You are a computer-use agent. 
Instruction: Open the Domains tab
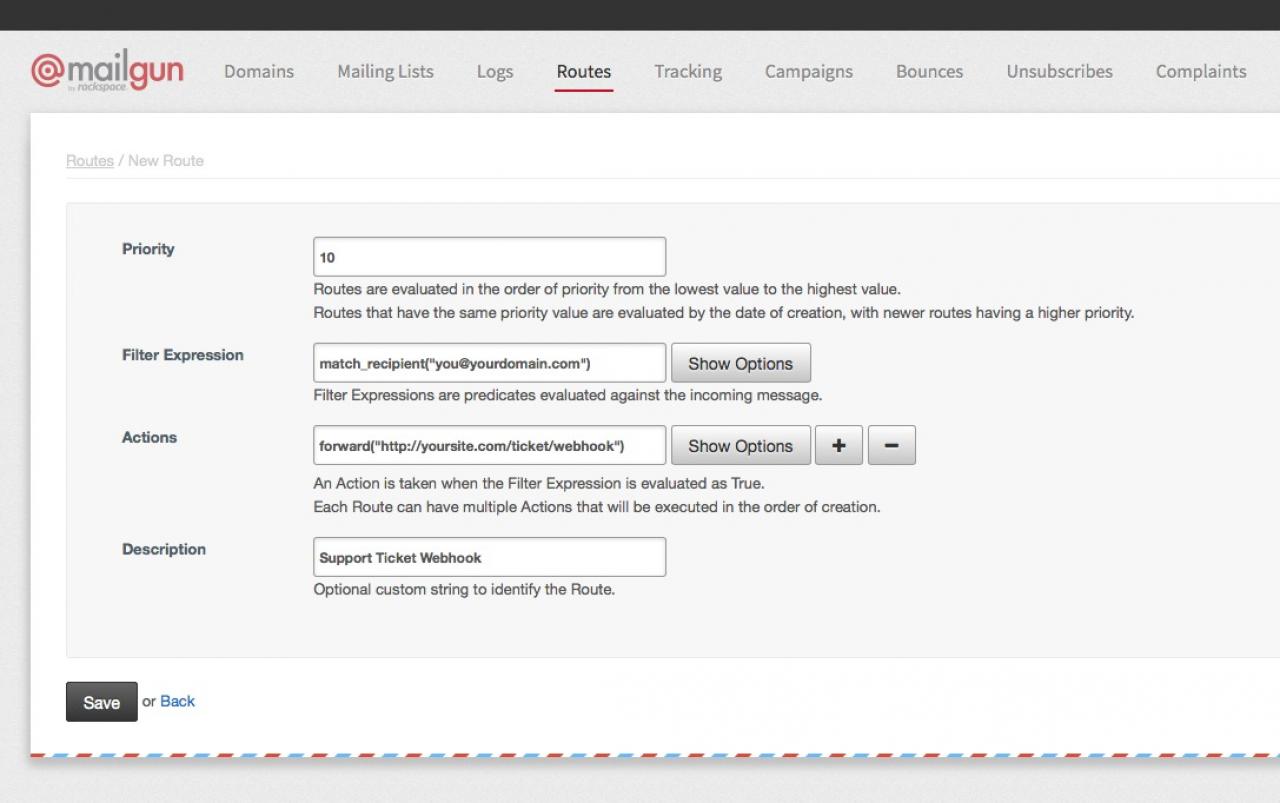click(x=259, y=72)
